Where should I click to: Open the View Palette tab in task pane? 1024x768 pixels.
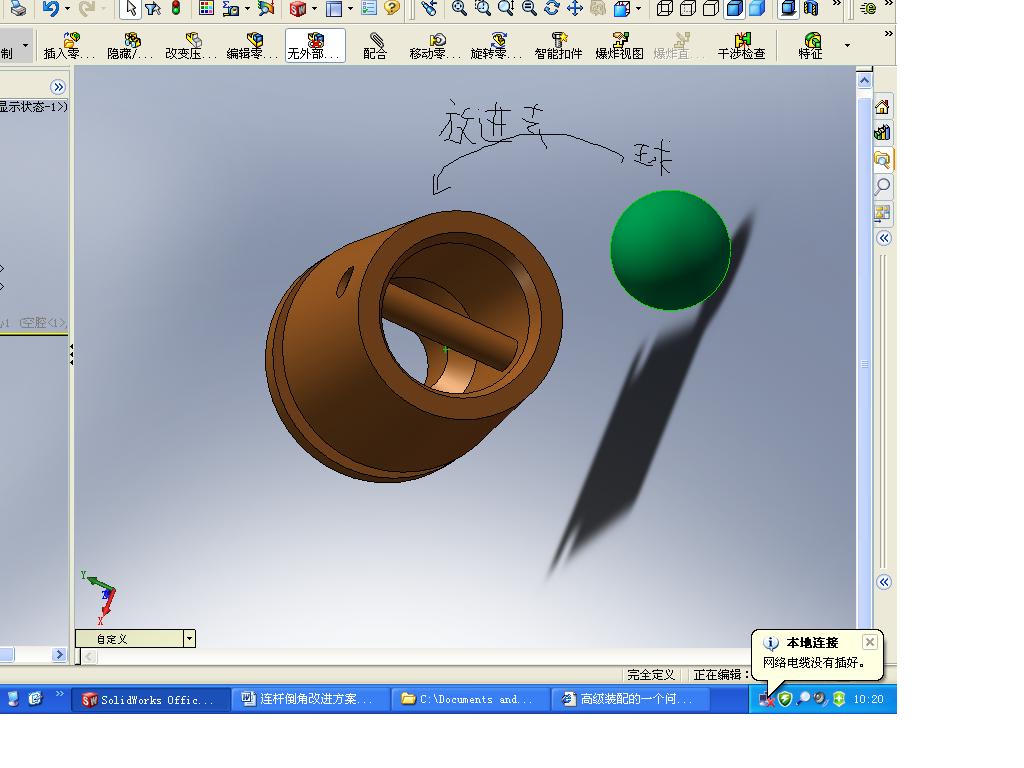click(x=882, y=213)
